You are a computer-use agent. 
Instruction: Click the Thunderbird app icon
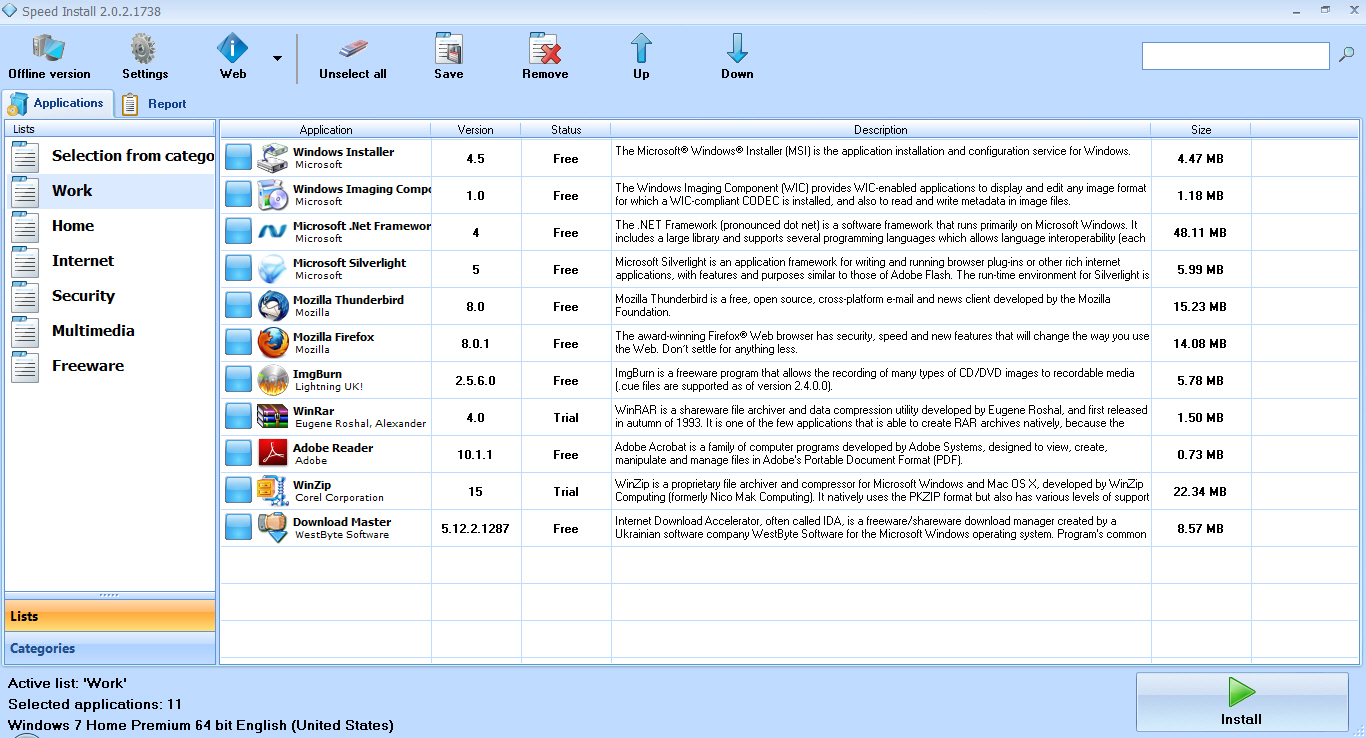pyautogui.click(x=273, y=306)
